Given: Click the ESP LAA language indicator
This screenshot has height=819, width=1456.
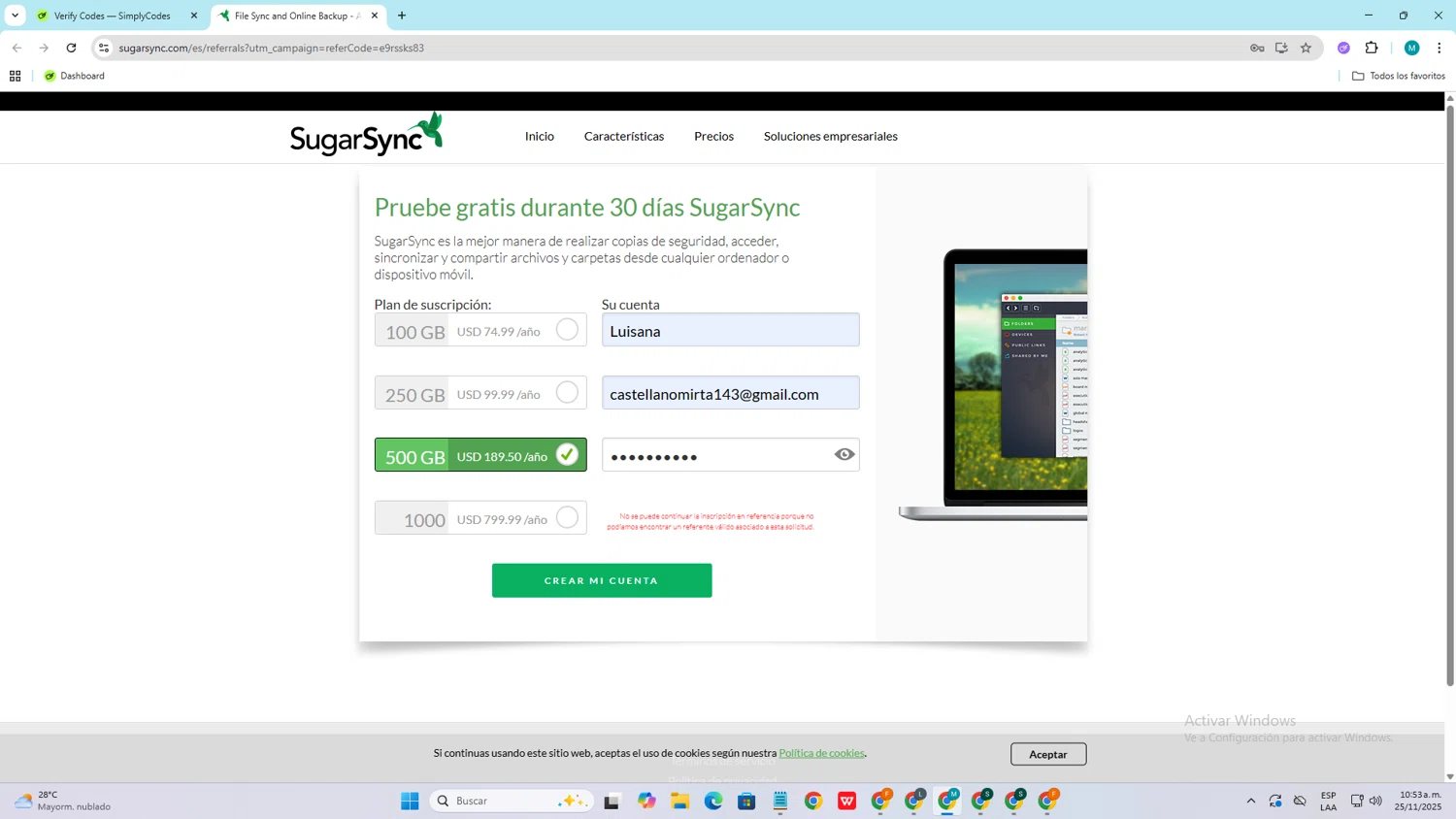Looking at the screenshot, I should click(1328, 801).
